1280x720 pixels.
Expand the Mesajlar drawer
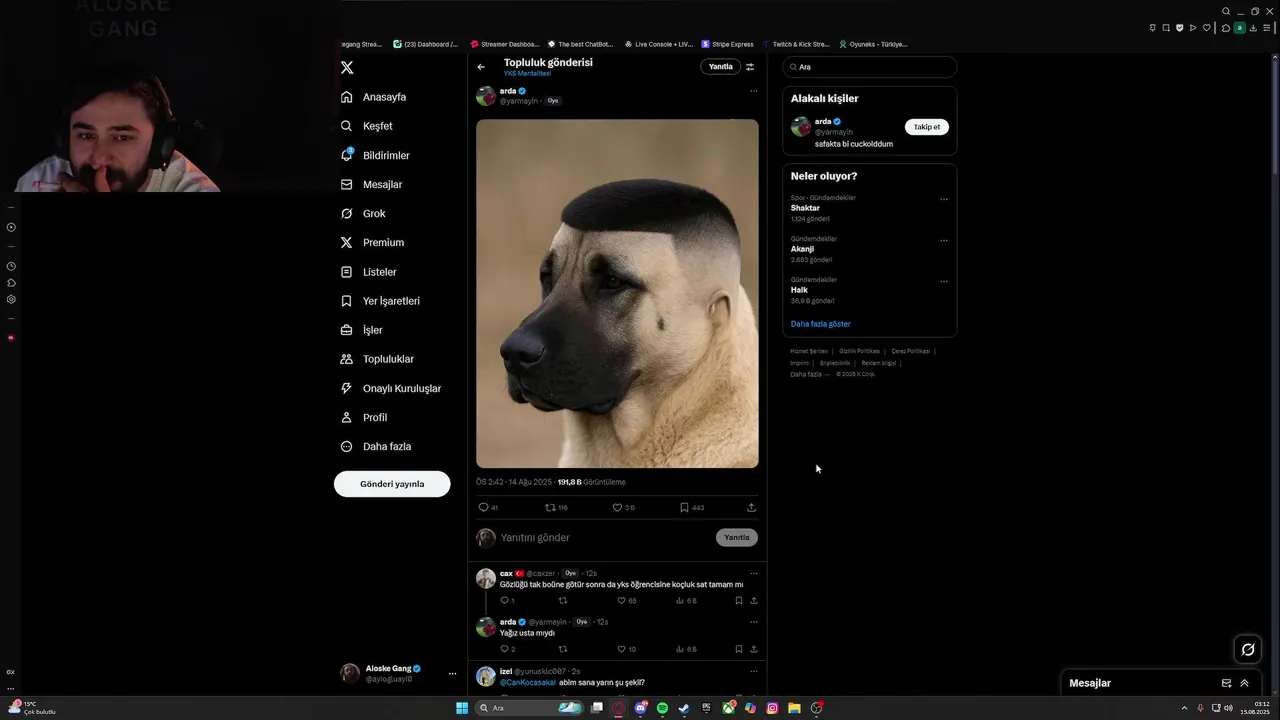coord(1245,683)
